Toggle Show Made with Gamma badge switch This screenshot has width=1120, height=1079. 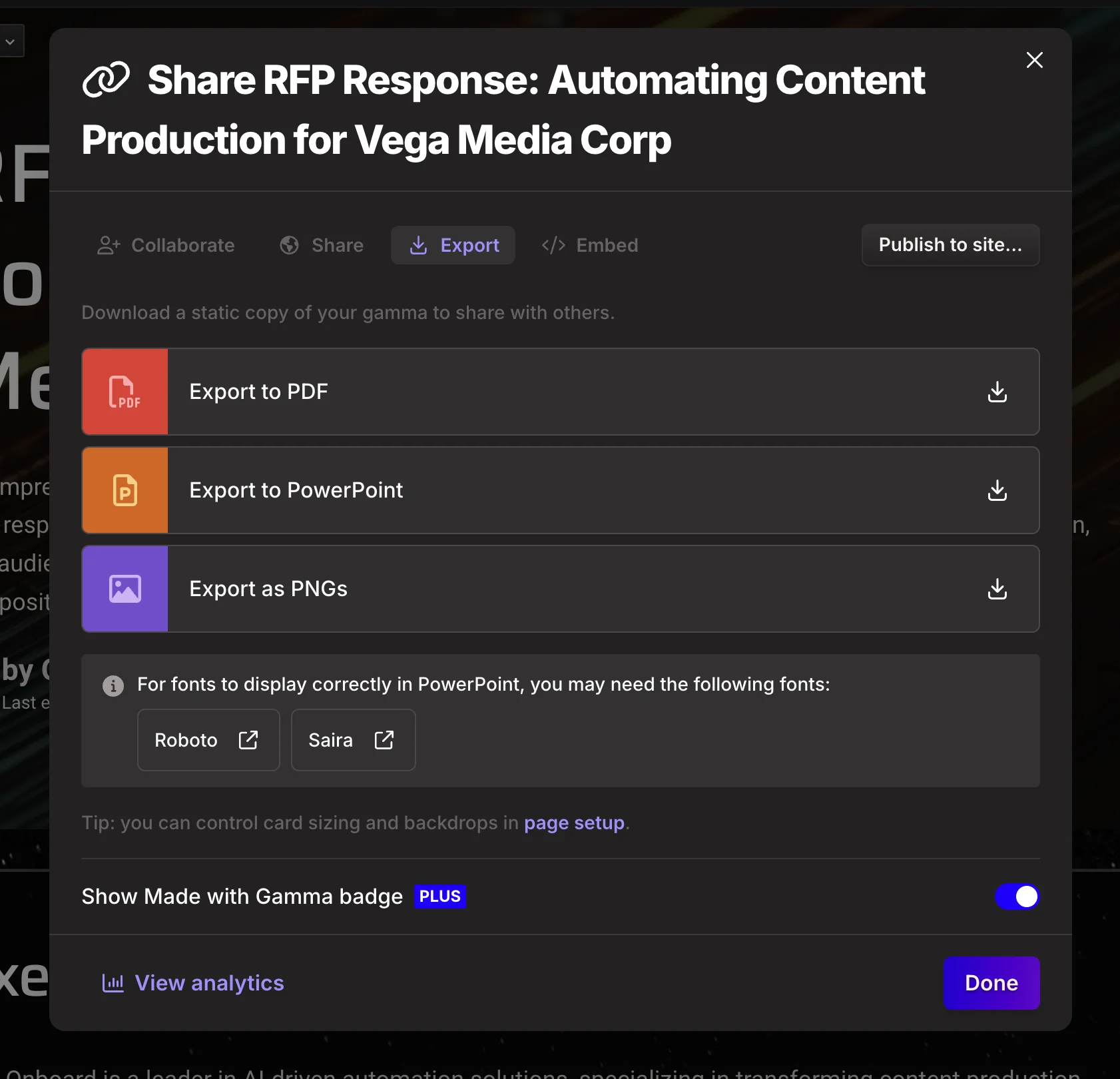[x=1017, y=897]
